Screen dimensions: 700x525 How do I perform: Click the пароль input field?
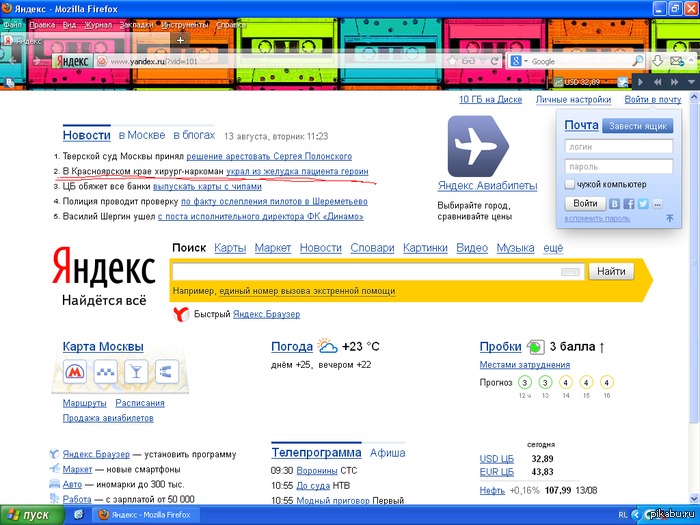pyautogui.click(x=619, y=167)
